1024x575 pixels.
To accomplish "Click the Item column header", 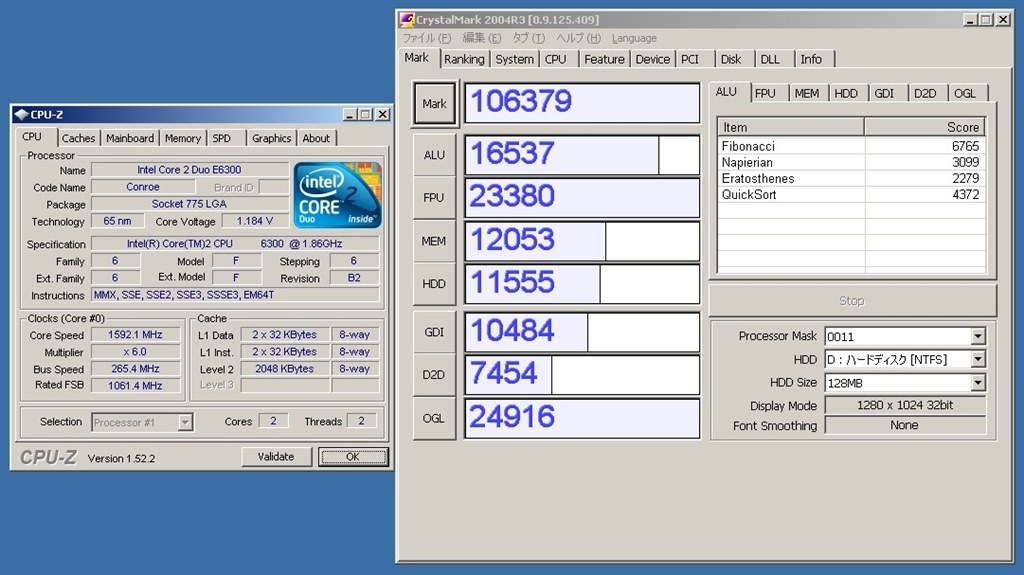I will click(790, 127).
